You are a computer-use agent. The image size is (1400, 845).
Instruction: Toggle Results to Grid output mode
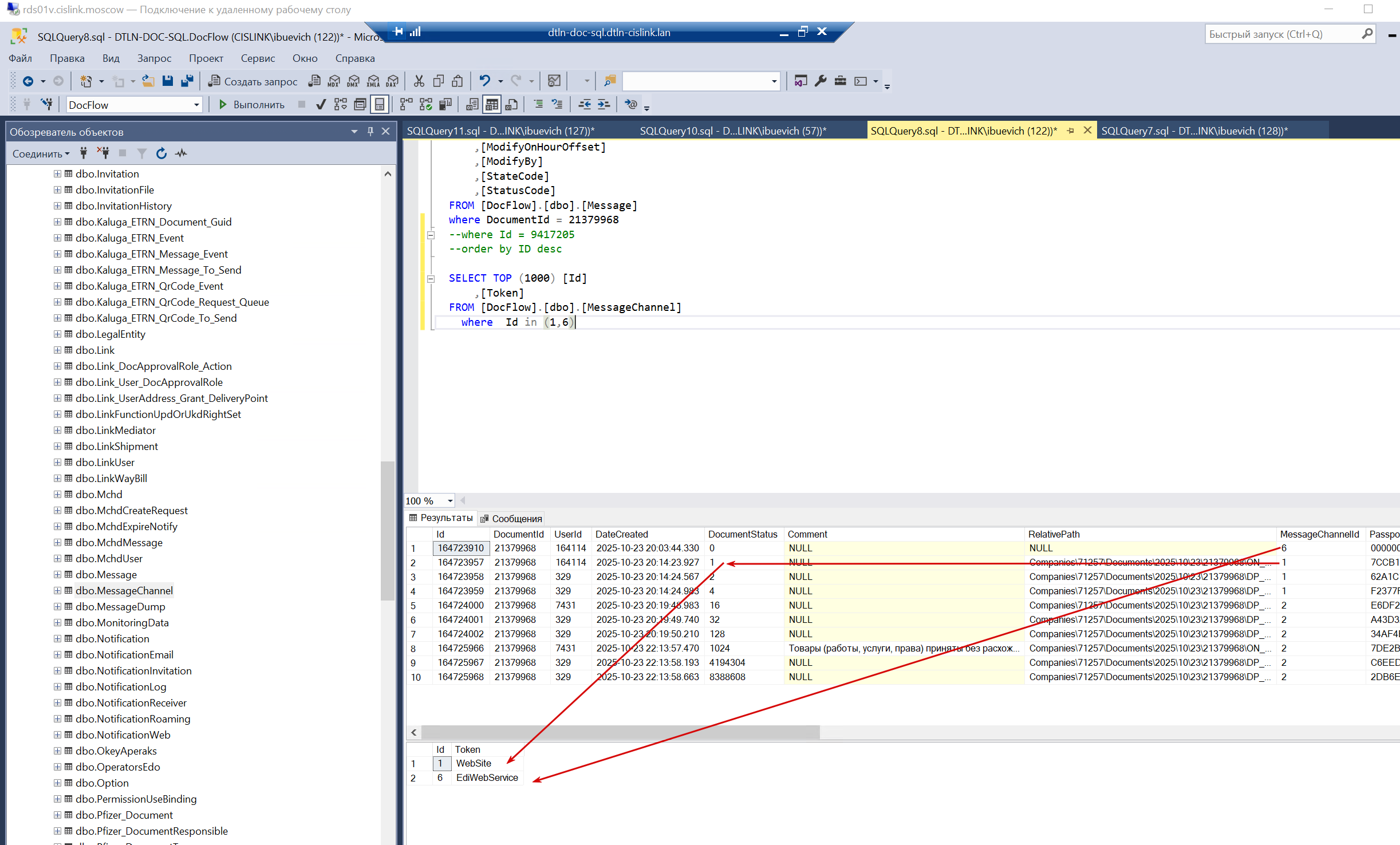(x=492, y=105)
